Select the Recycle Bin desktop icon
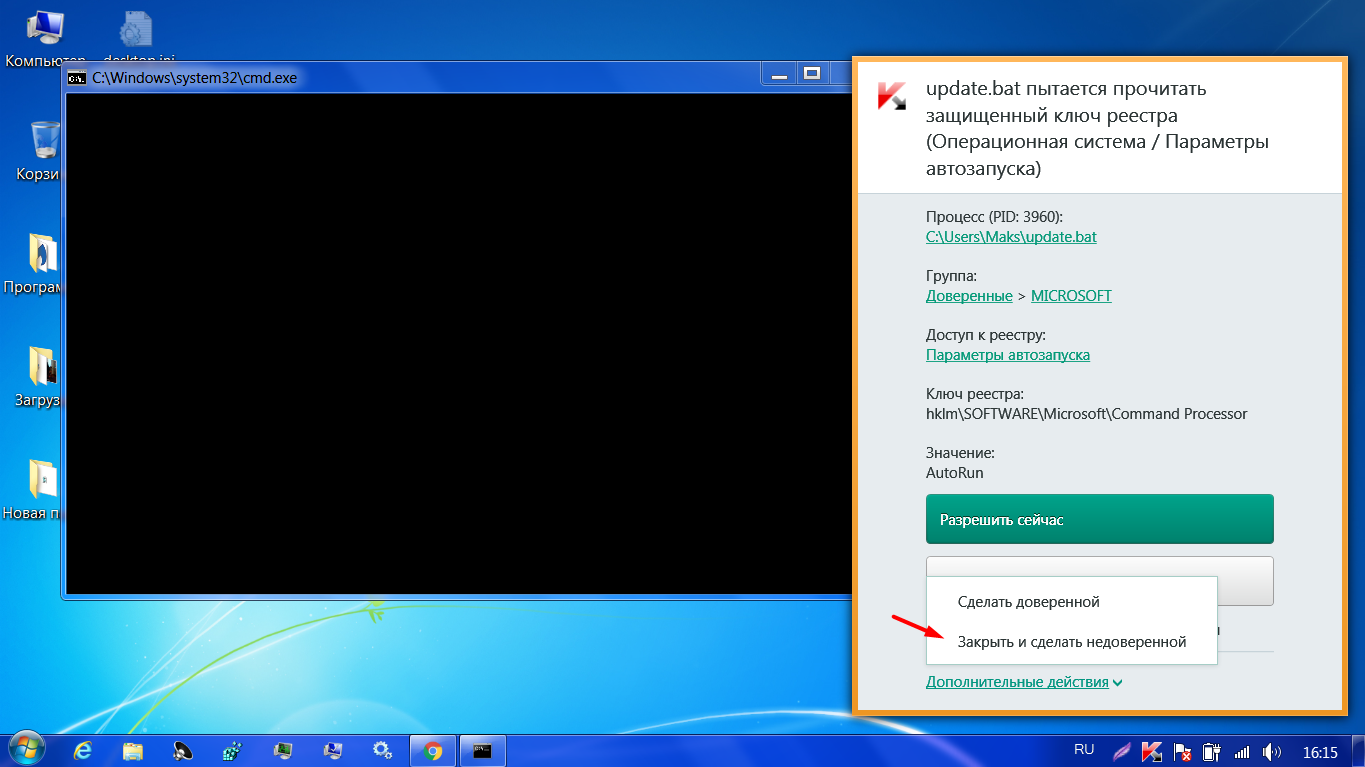The width and height of the screenshot is (1365, 767). [44, 152]
